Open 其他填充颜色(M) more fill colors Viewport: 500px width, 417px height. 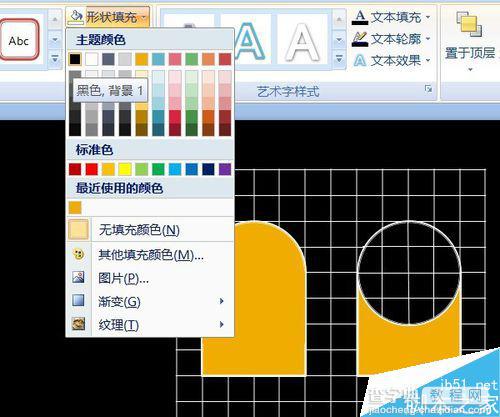(x=150, y=255)
